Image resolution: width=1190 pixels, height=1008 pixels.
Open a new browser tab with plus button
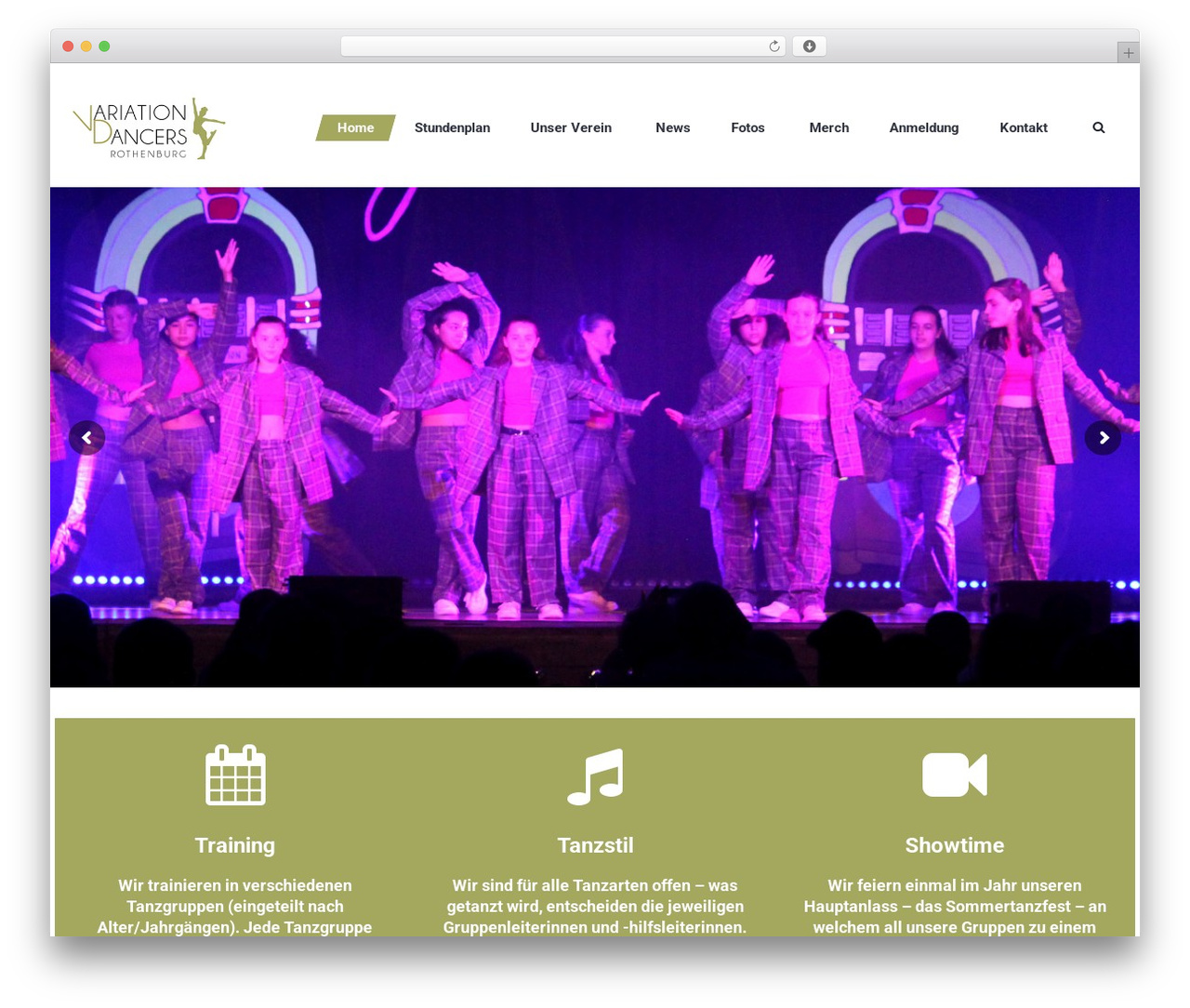1129,53
